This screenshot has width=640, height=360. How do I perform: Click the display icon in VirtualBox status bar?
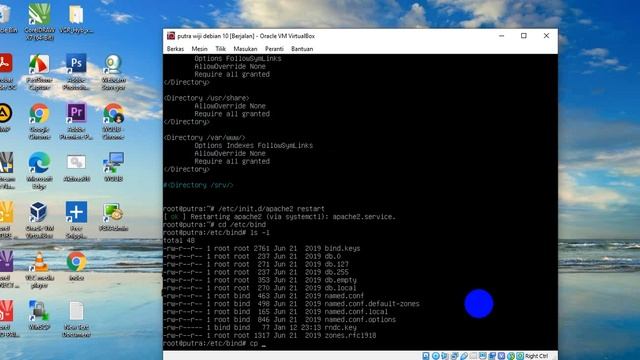coord(483,356)
